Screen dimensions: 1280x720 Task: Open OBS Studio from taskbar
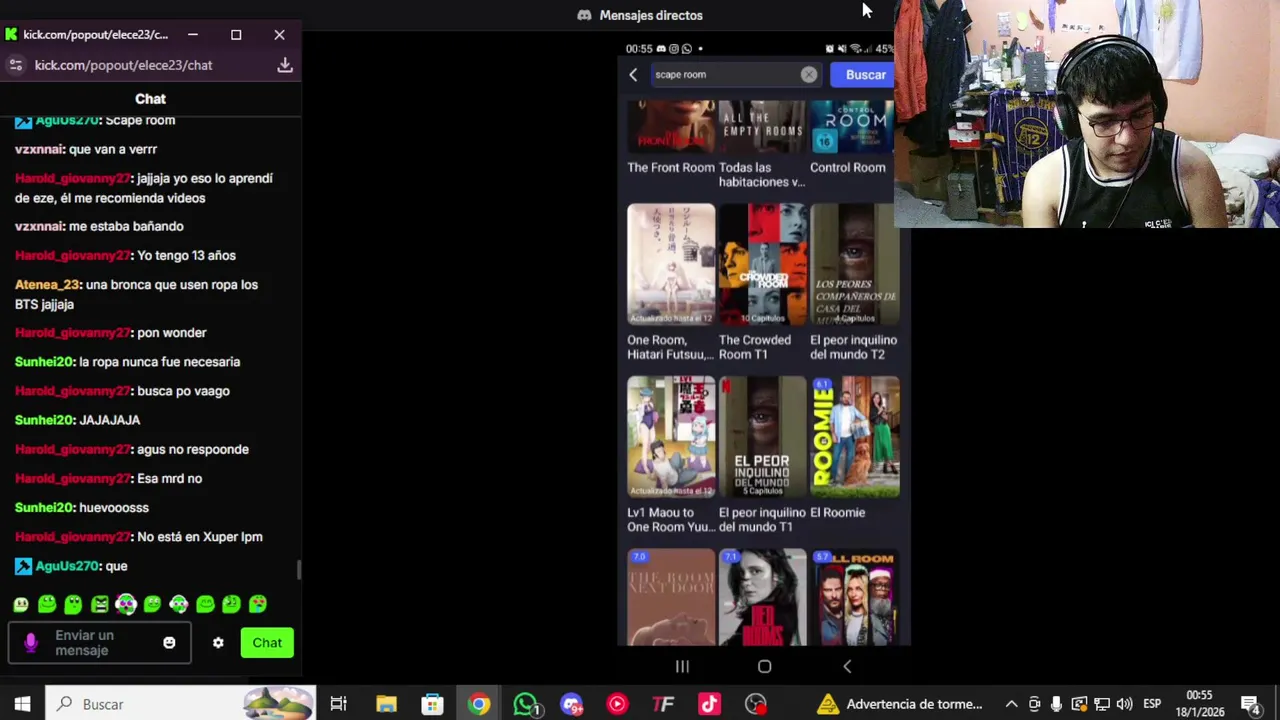tap(756, 704)
